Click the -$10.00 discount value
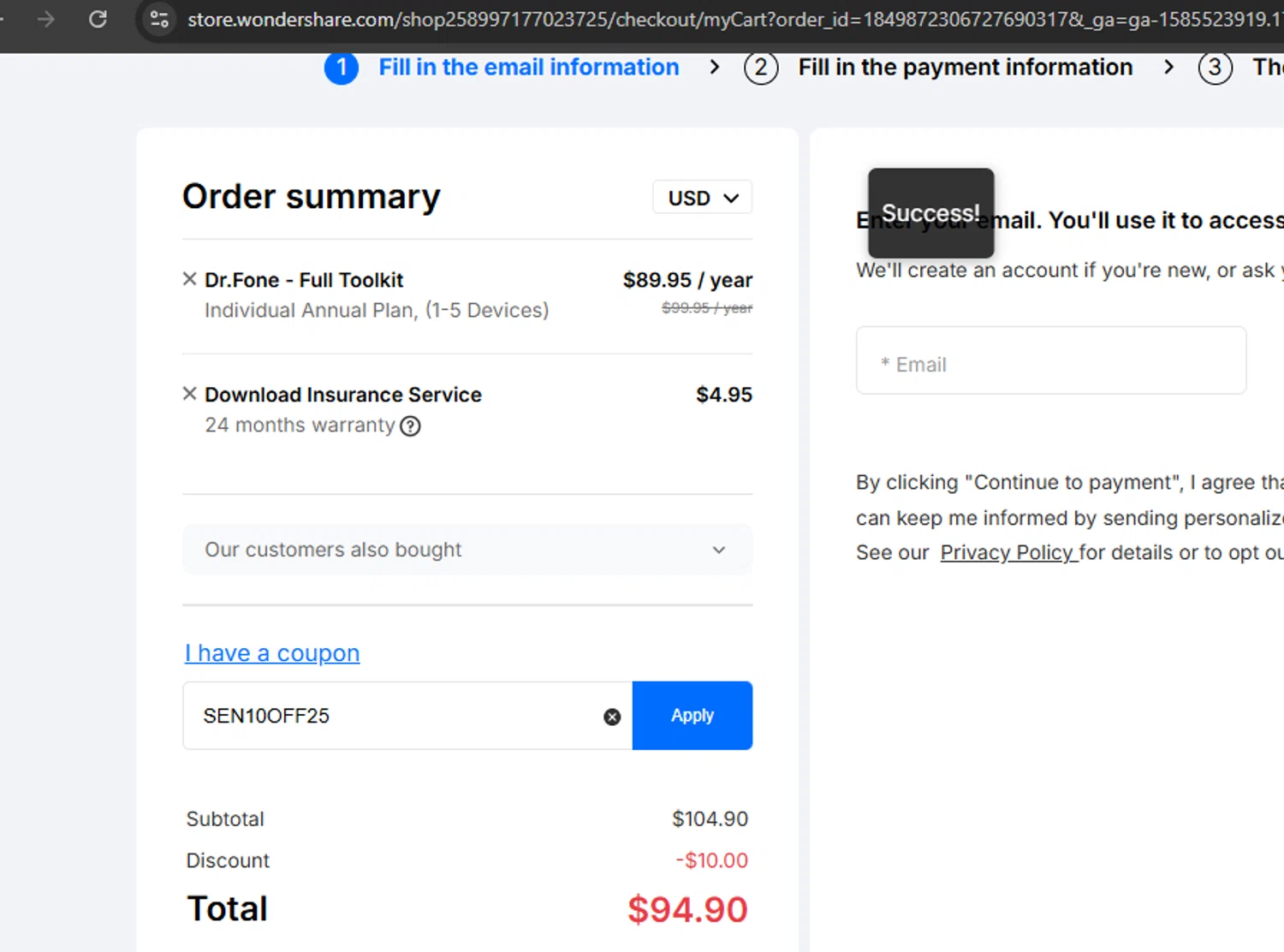The image size is (1284, 952). tap(711, 860)
